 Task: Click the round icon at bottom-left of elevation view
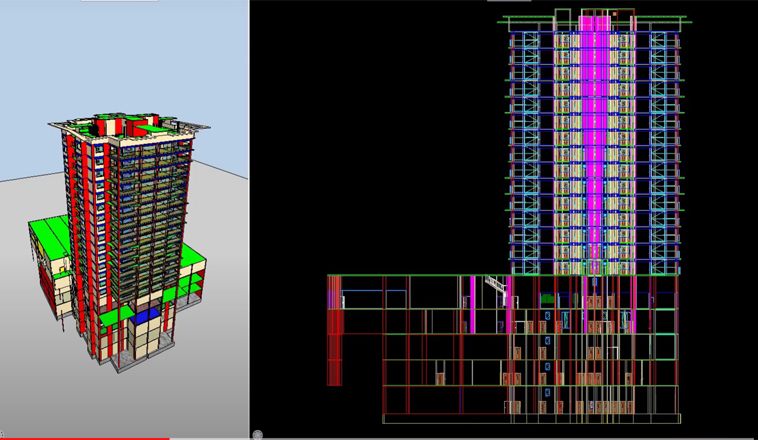tap(258, 435)
